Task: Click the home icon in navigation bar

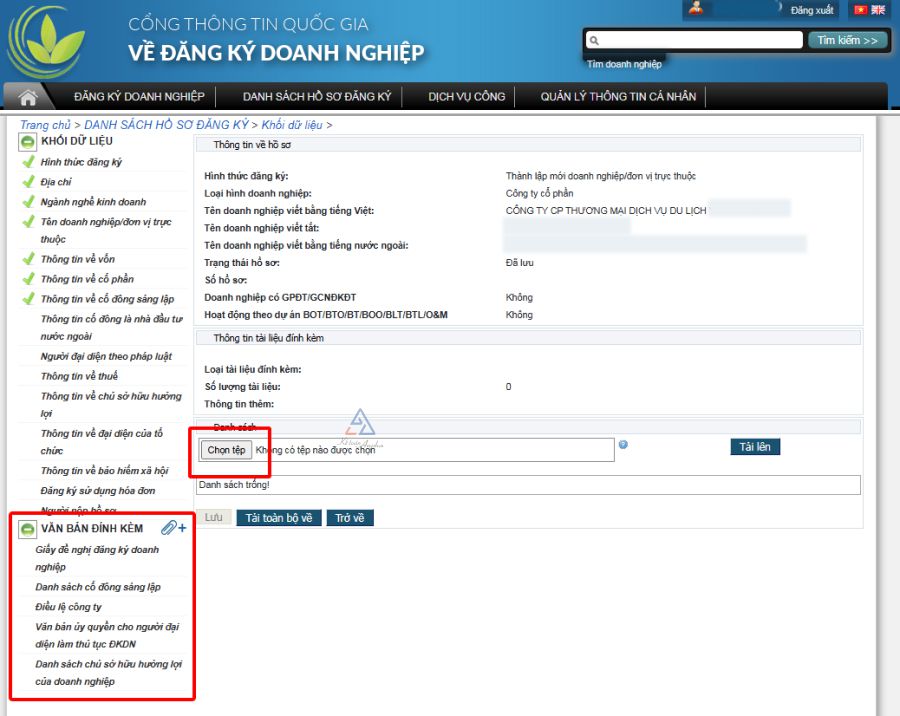Action: 29,97
